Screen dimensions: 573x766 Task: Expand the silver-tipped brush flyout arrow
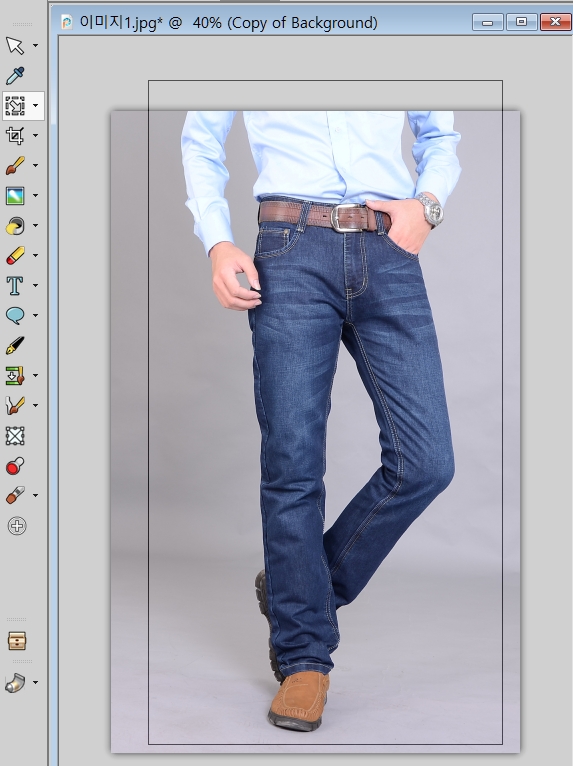click(36, 495)
